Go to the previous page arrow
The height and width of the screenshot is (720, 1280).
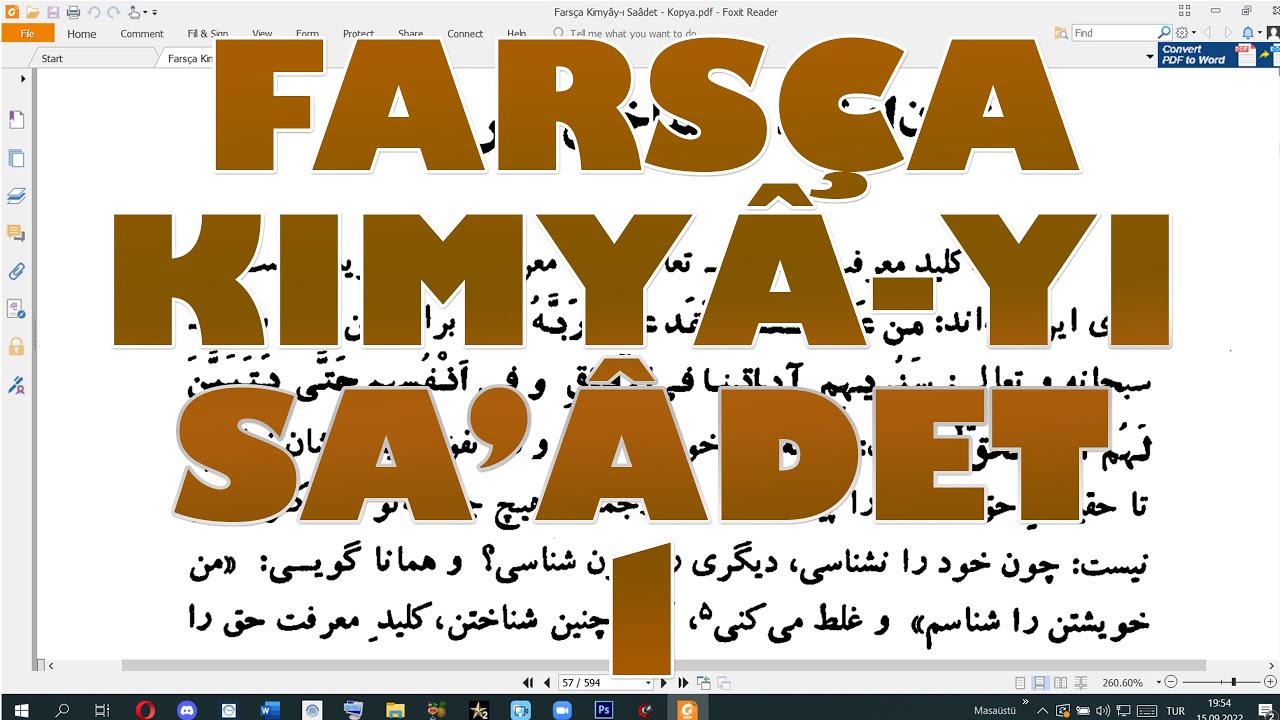coord(547,683)
